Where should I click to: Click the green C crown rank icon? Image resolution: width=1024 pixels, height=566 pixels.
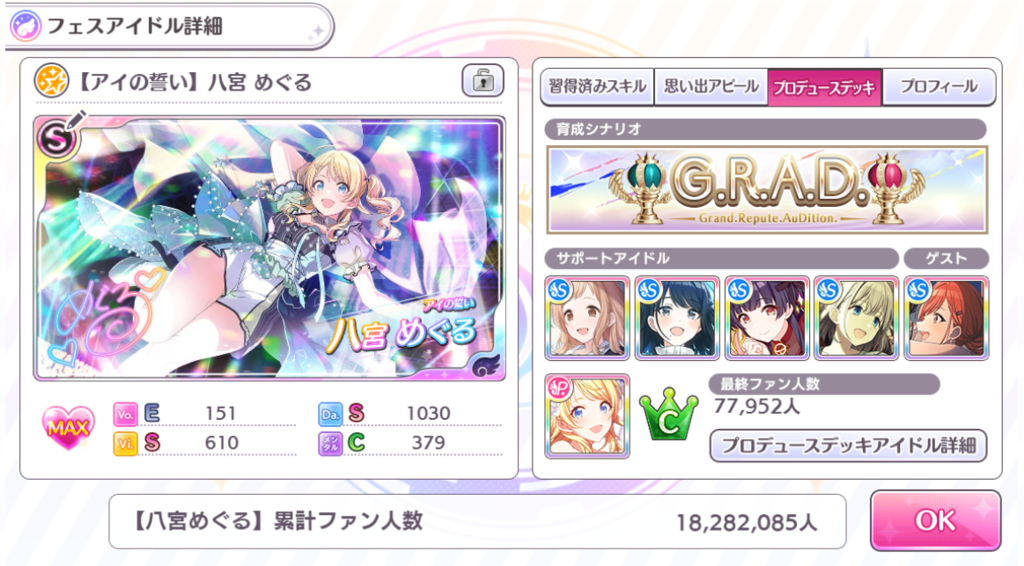pyautogui.click(x=668, y=415)
